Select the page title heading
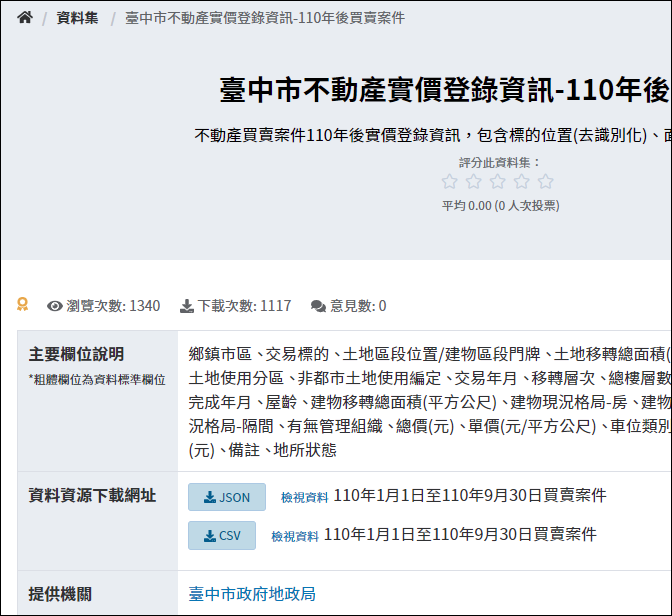 pos(445,90)
